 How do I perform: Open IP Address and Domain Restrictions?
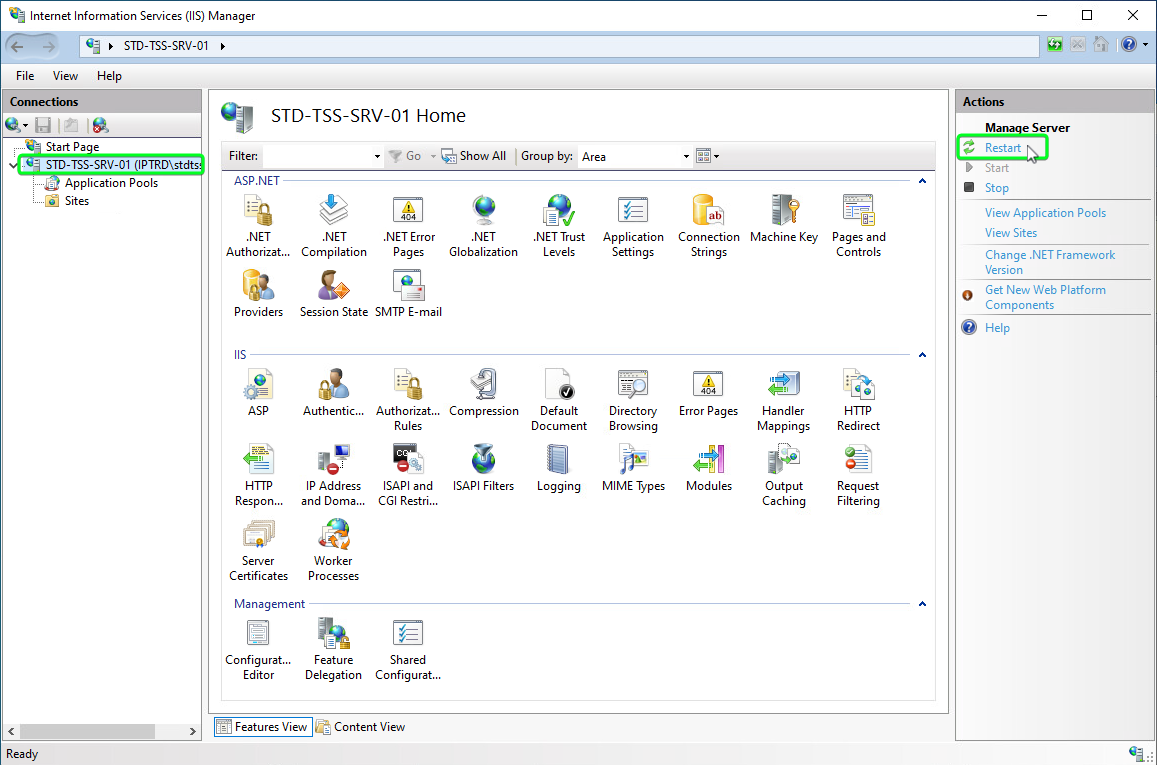click(334, 475)
